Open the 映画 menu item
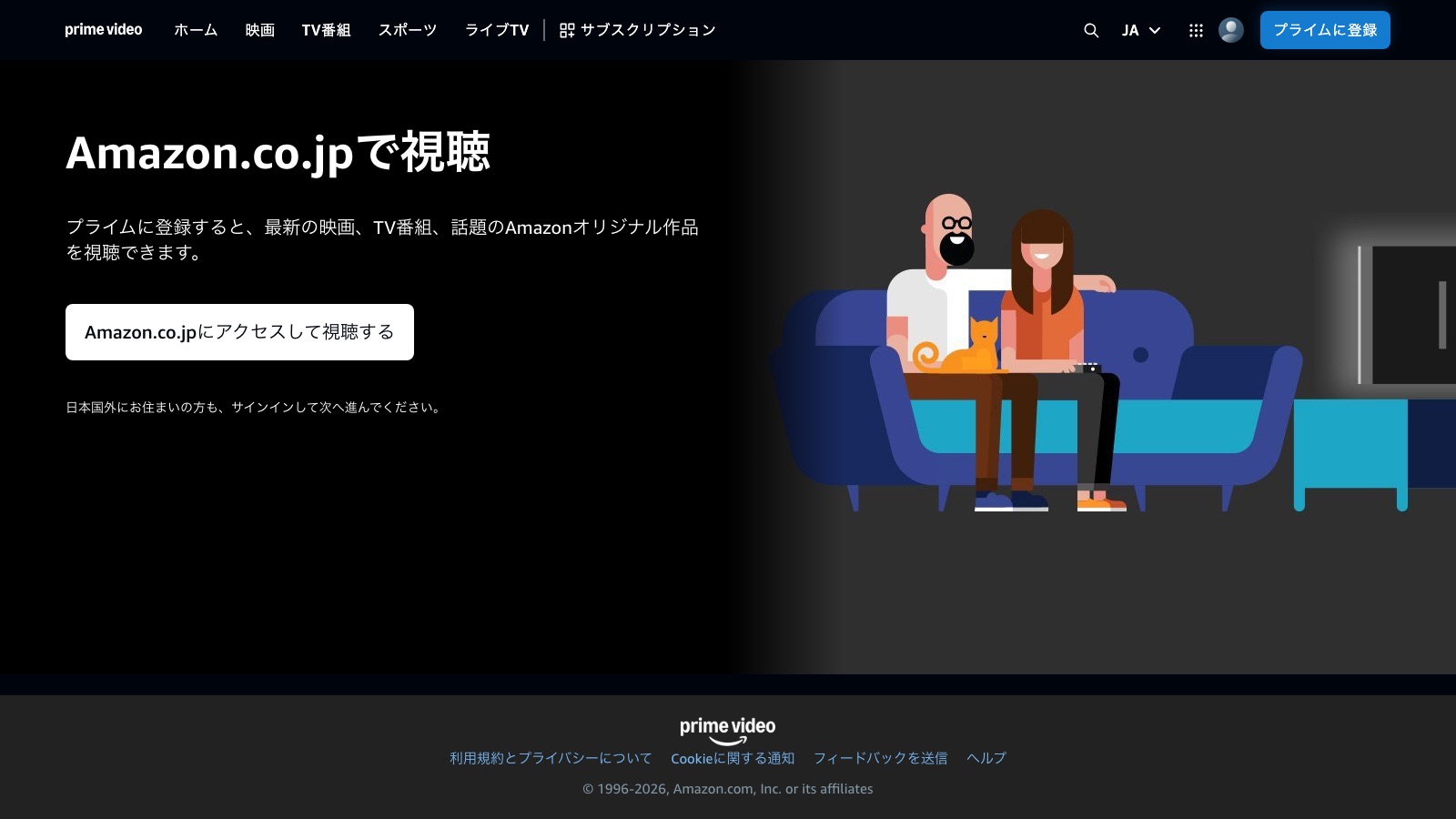This screenshot has height=819, width=1456. (260, 30)
